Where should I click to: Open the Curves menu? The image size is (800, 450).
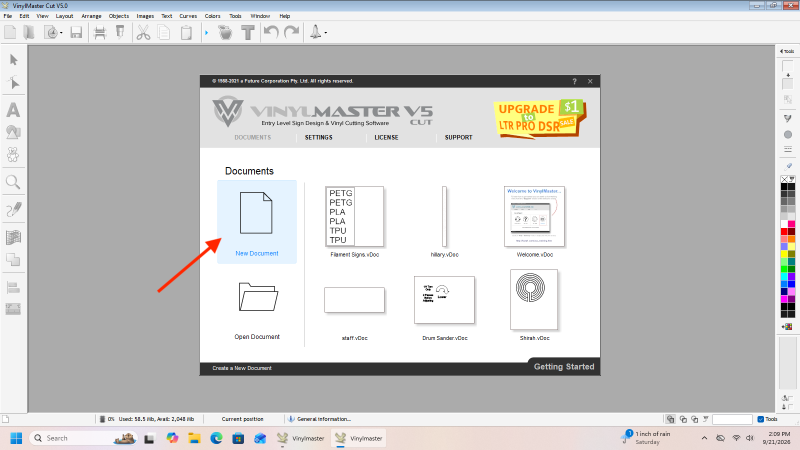coord(188,16)
